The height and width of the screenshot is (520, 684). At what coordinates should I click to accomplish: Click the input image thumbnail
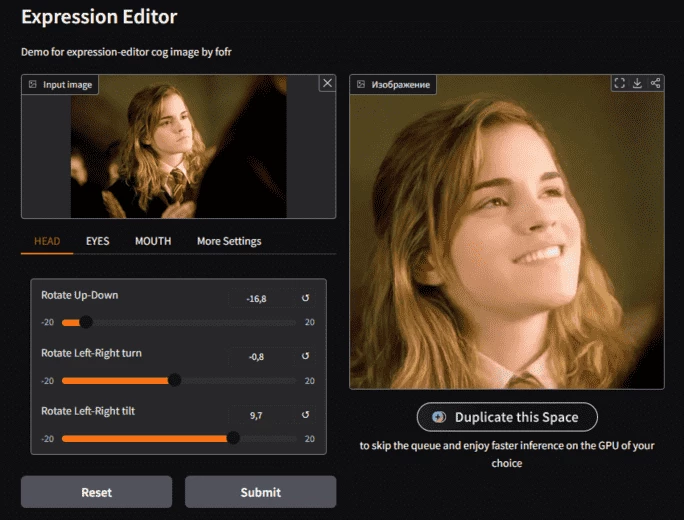[179, 147]
